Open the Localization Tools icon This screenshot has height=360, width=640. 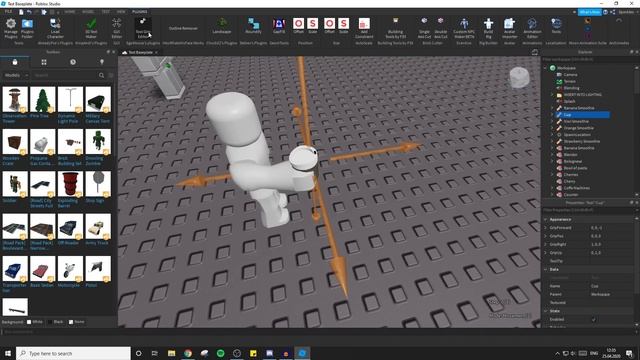click(556, 26)
